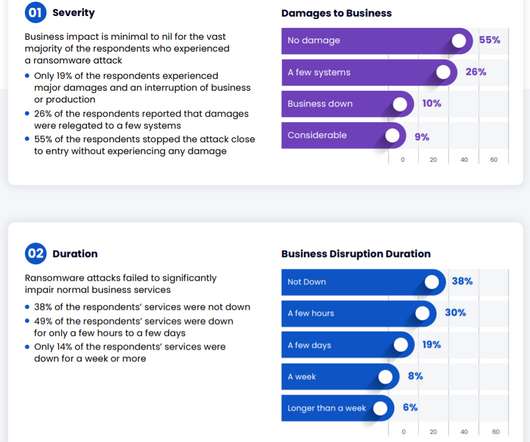Click the No damage bar label

coord(314,41)
